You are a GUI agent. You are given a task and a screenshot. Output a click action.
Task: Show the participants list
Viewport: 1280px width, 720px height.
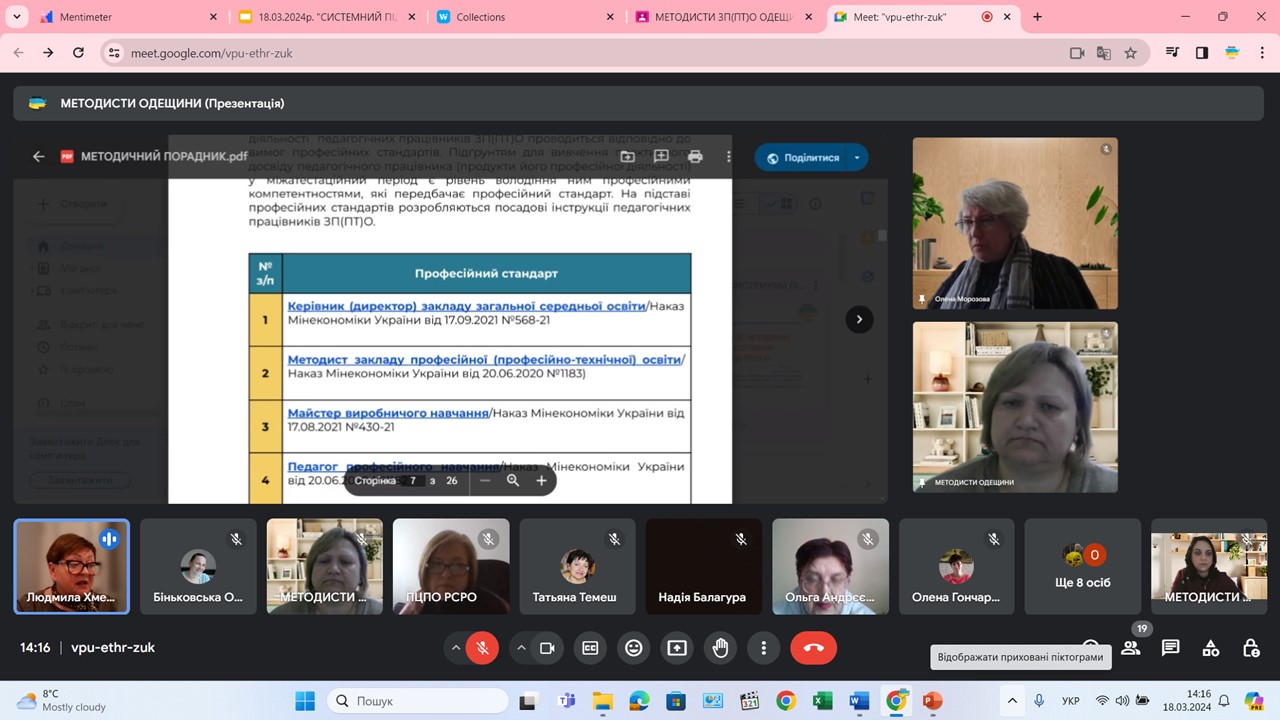[1131, 648]
